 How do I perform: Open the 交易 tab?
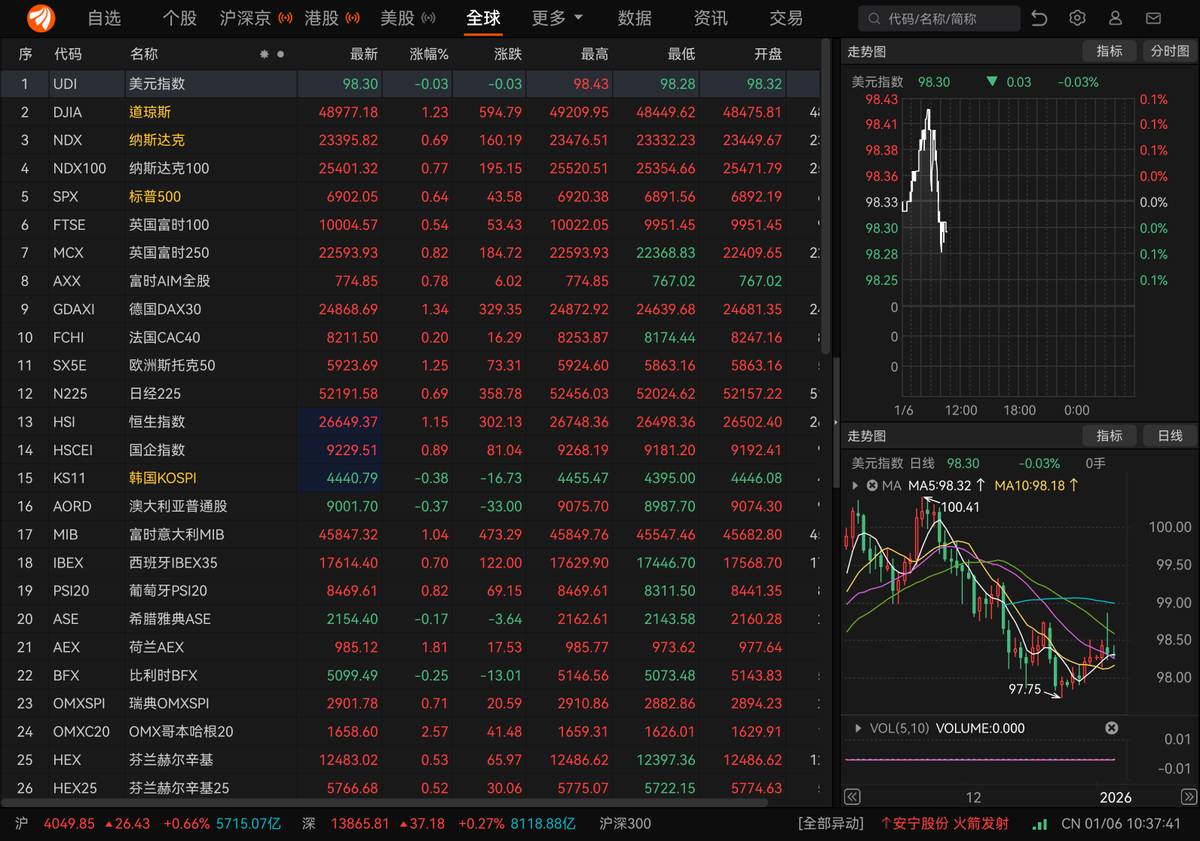tap(786, 18)
